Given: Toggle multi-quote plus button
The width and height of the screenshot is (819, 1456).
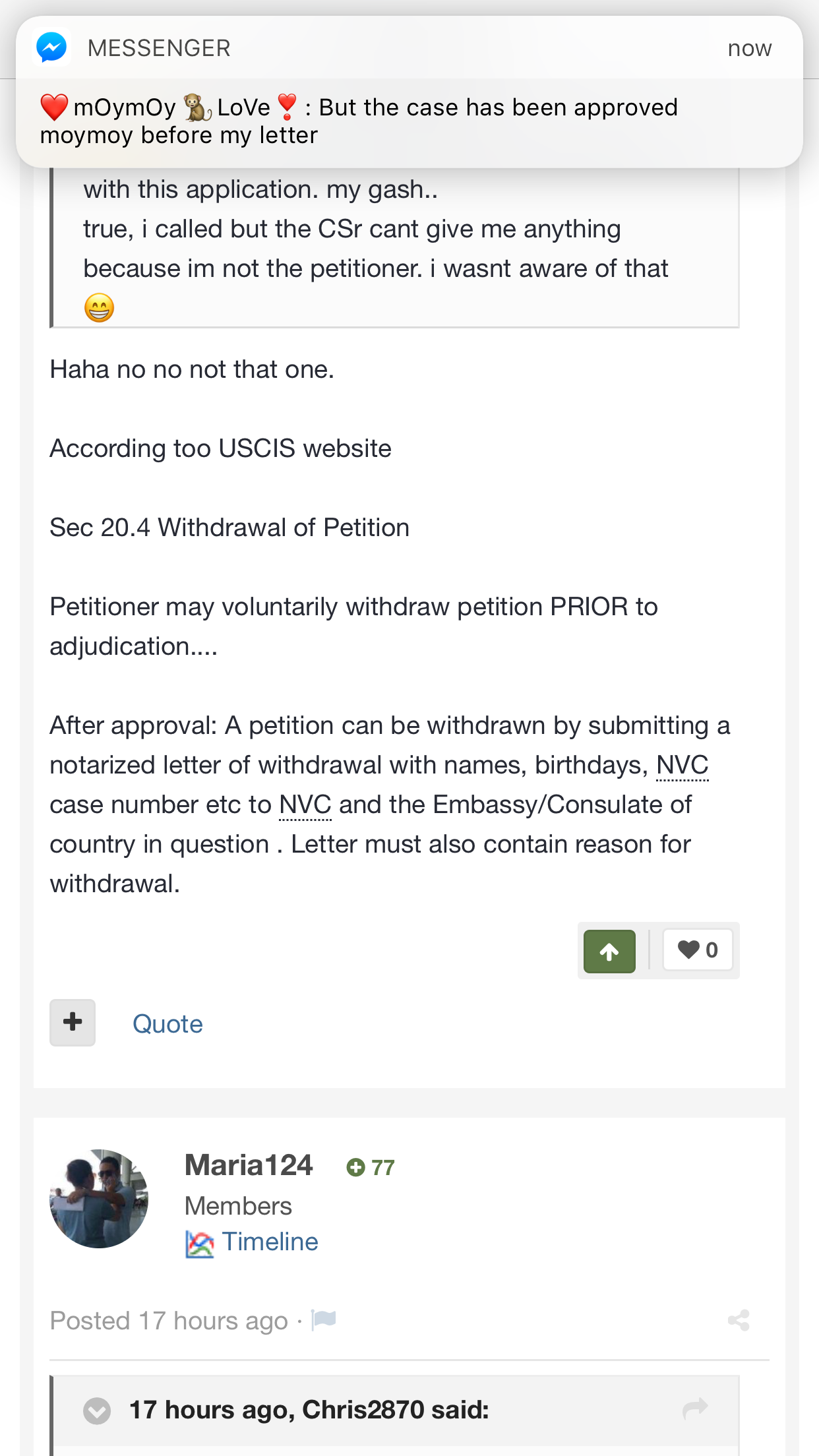Looking at the screenshot, I should [x=73, y=1022].
